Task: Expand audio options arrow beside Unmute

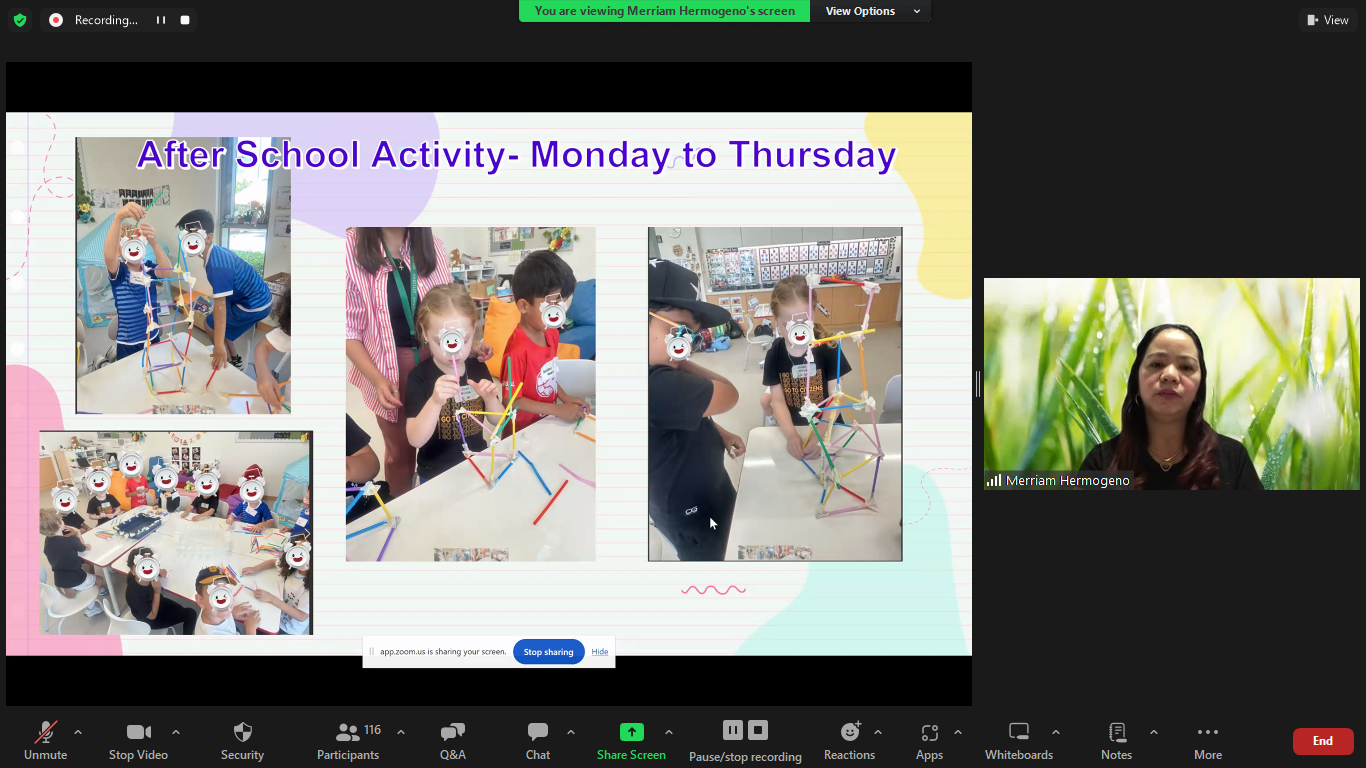Action: 78,732
